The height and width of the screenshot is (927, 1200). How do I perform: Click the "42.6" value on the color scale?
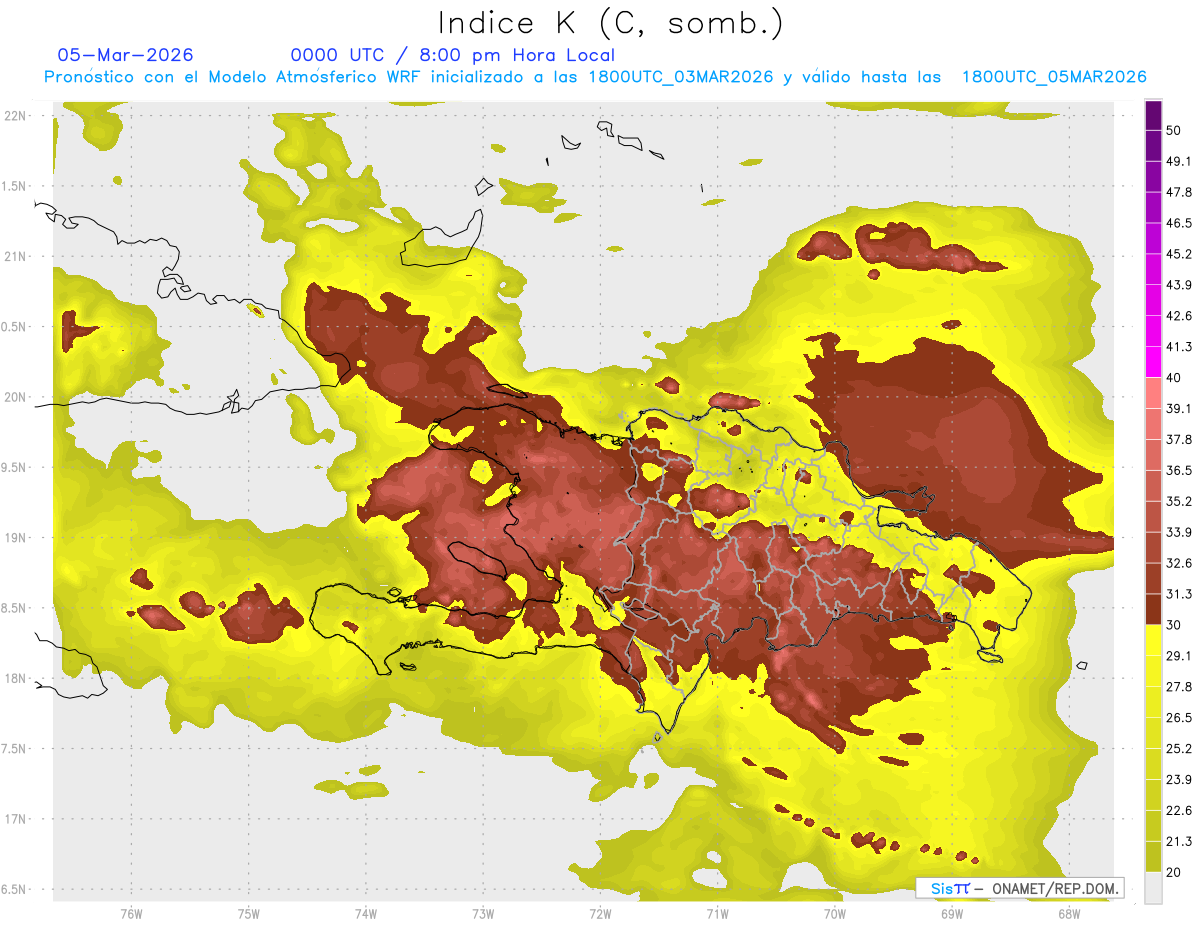coord(1179,316)
